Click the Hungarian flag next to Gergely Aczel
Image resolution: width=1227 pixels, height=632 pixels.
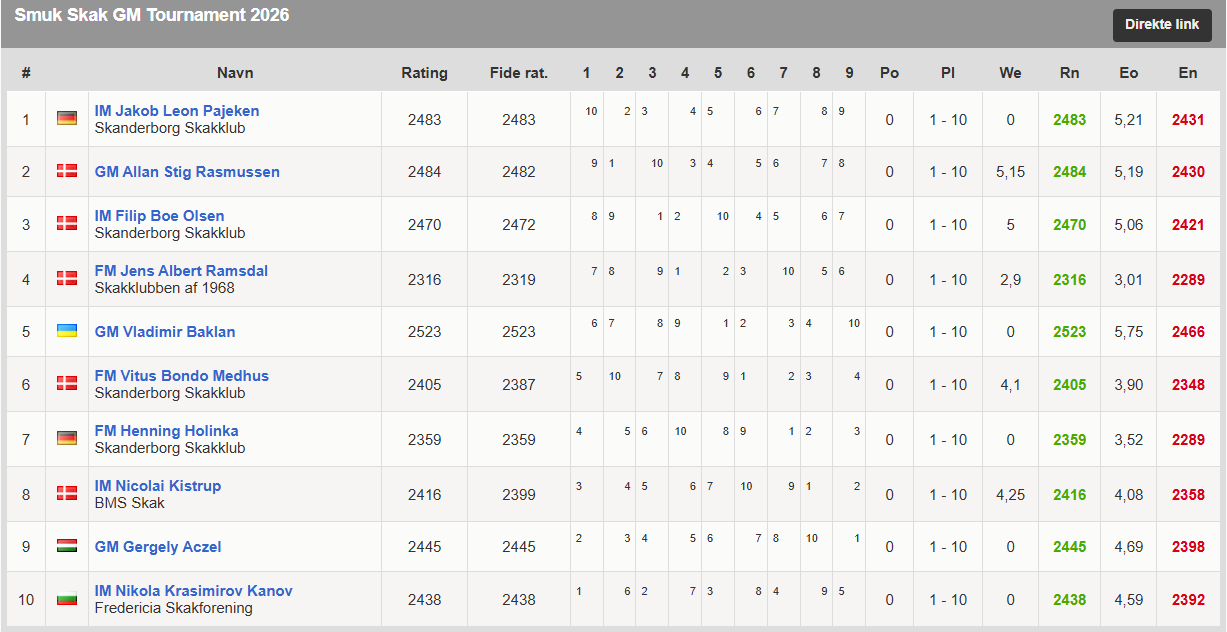(67, 545)
